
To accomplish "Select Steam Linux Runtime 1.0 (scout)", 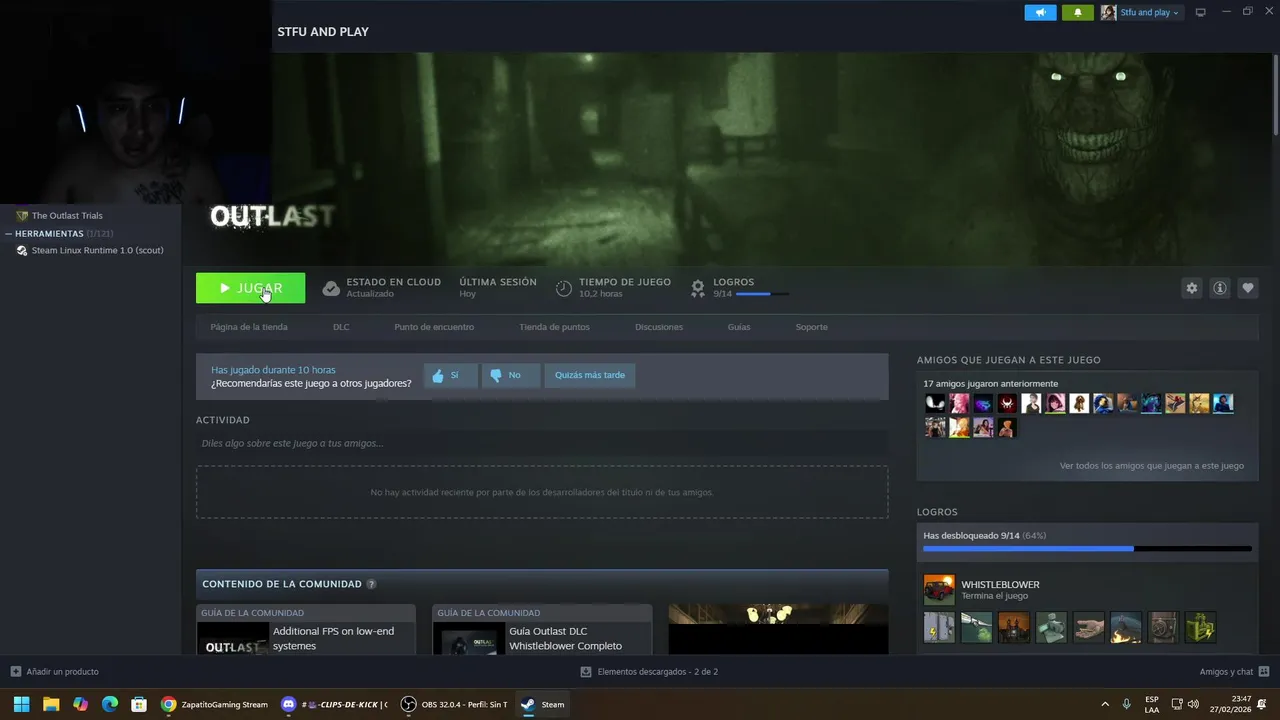I will point(97,250).
